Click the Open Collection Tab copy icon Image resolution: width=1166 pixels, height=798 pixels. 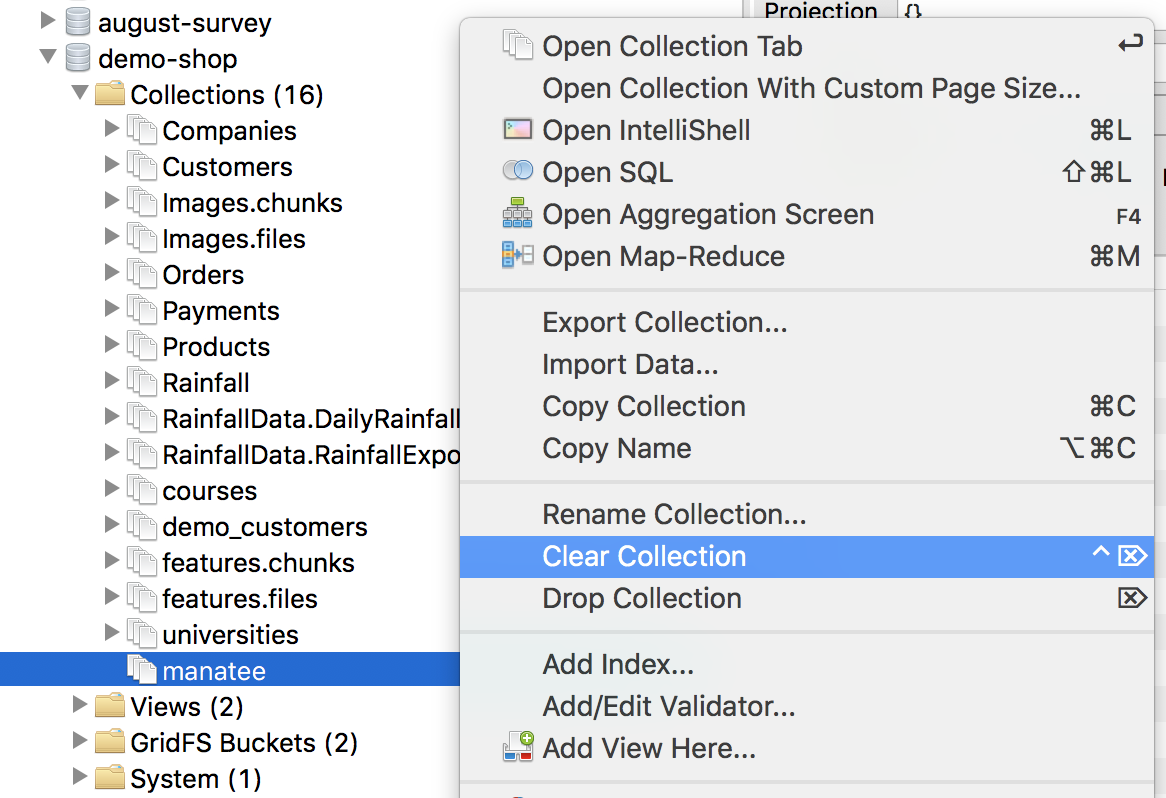coord(517,45)
